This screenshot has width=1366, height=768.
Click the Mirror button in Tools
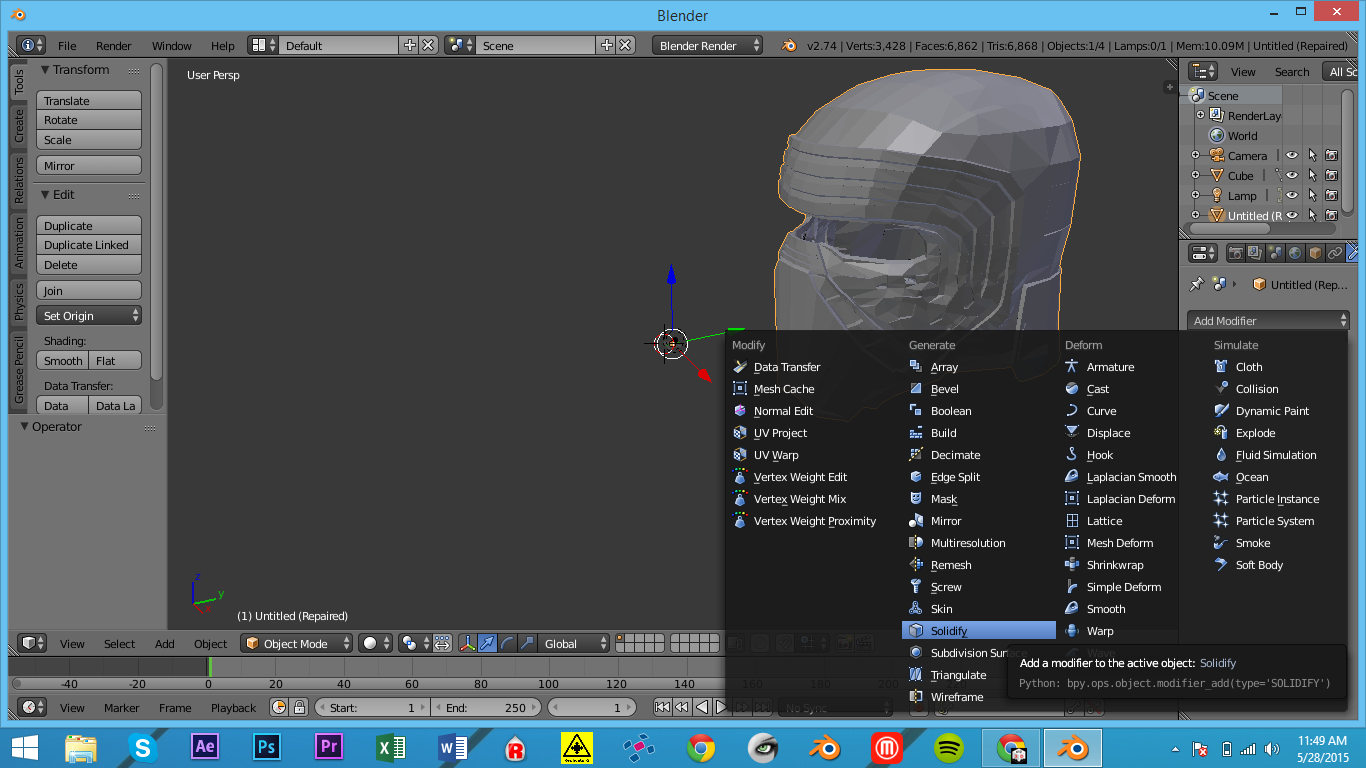coord(89,166)
